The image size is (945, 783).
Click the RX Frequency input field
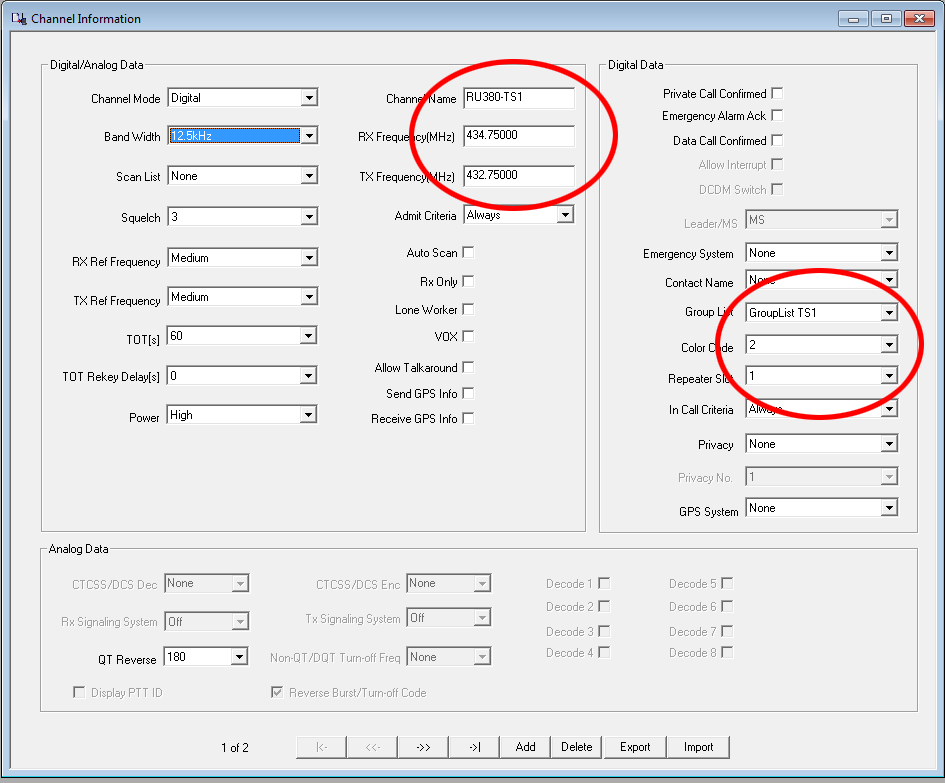tap(518, 136)
